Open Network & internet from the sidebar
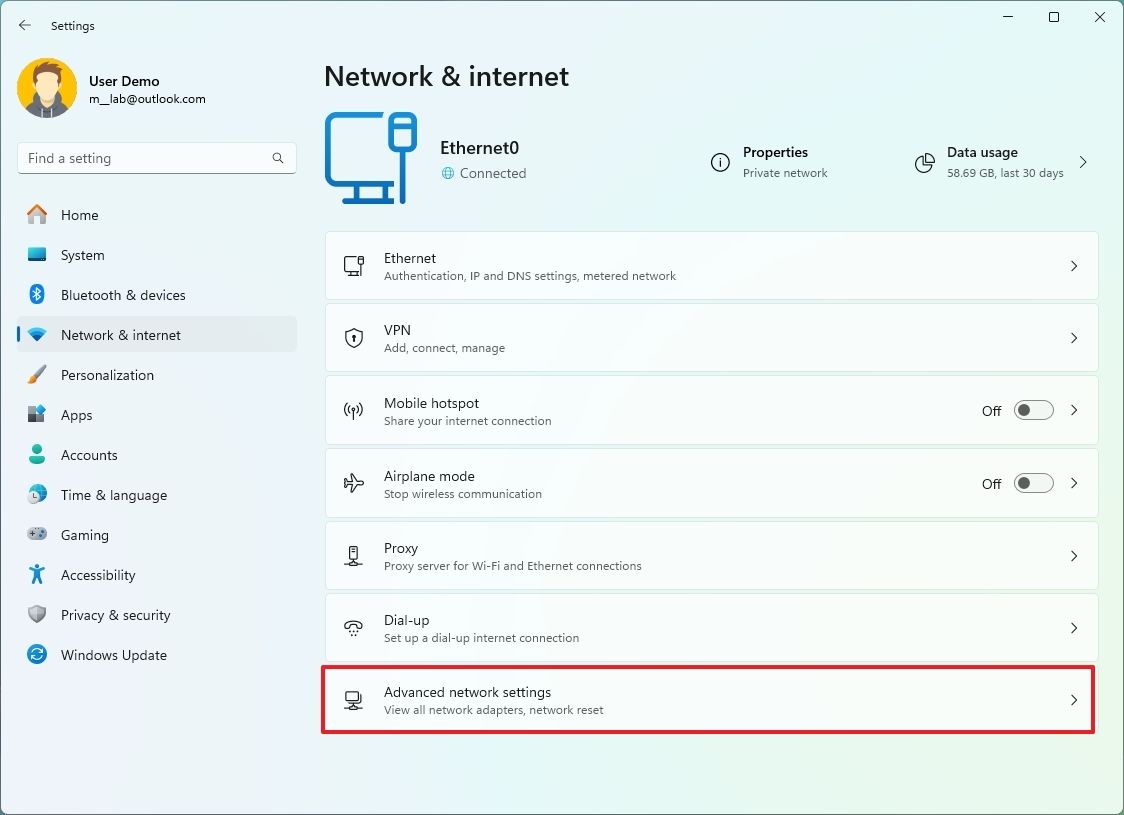The image size is (1124, 815). [x=122, y=335]
